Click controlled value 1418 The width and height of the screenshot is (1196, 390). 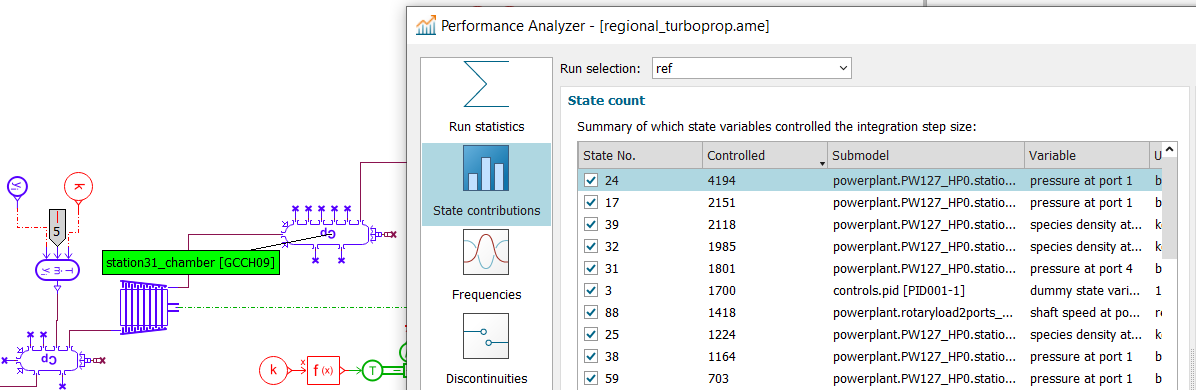tap(722, 313)
